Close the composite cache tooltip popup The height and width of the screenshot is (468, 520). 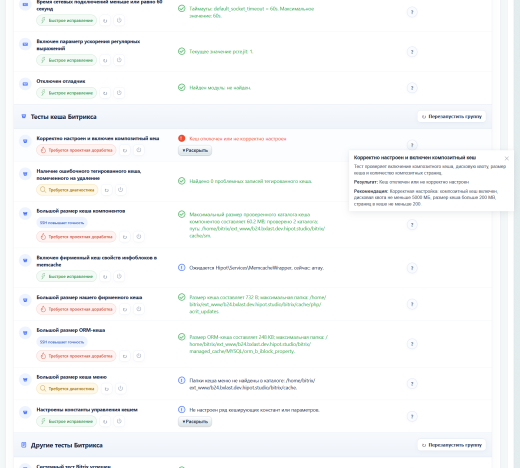(507, 158)
